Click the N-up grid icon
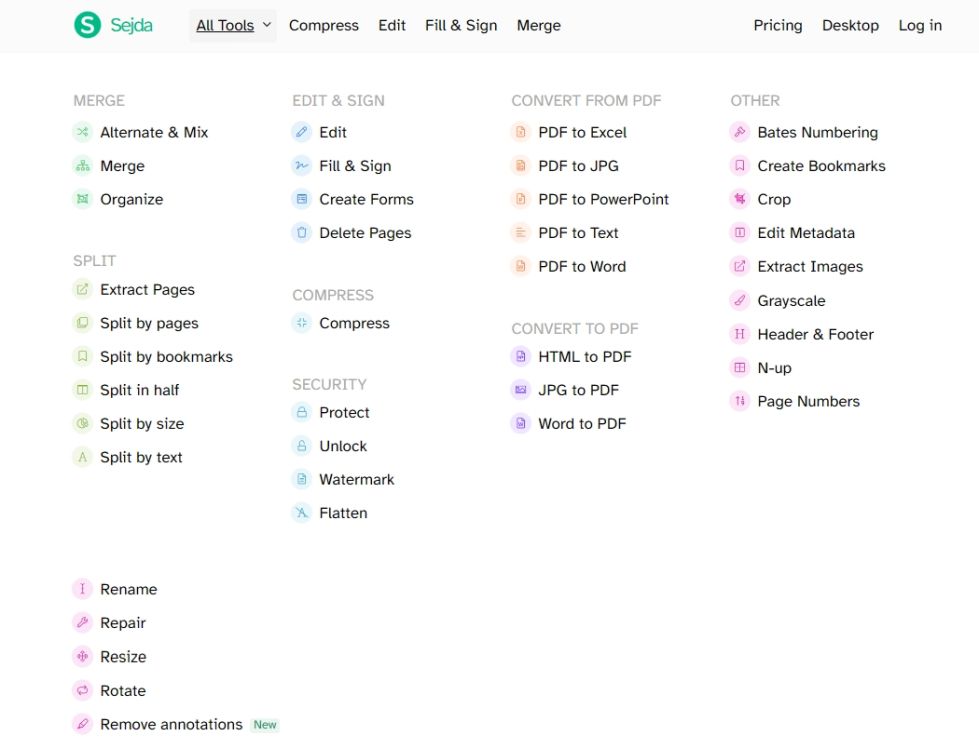Image resolution: width=979 pixels, height=750 pixels. click(x=740, y=368)
